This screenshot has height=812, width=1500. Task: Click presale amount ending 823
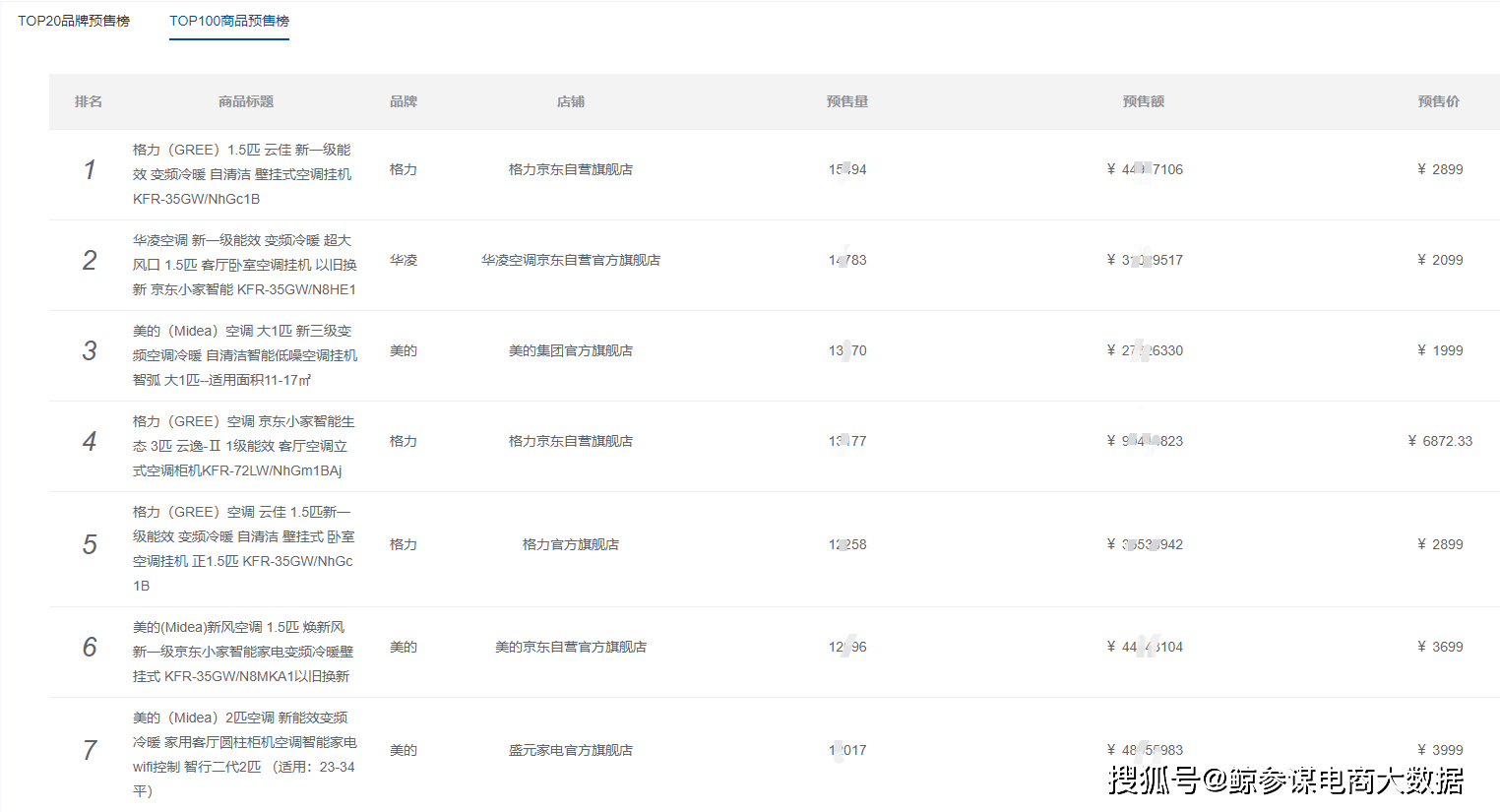click(x=1145, y=441)
